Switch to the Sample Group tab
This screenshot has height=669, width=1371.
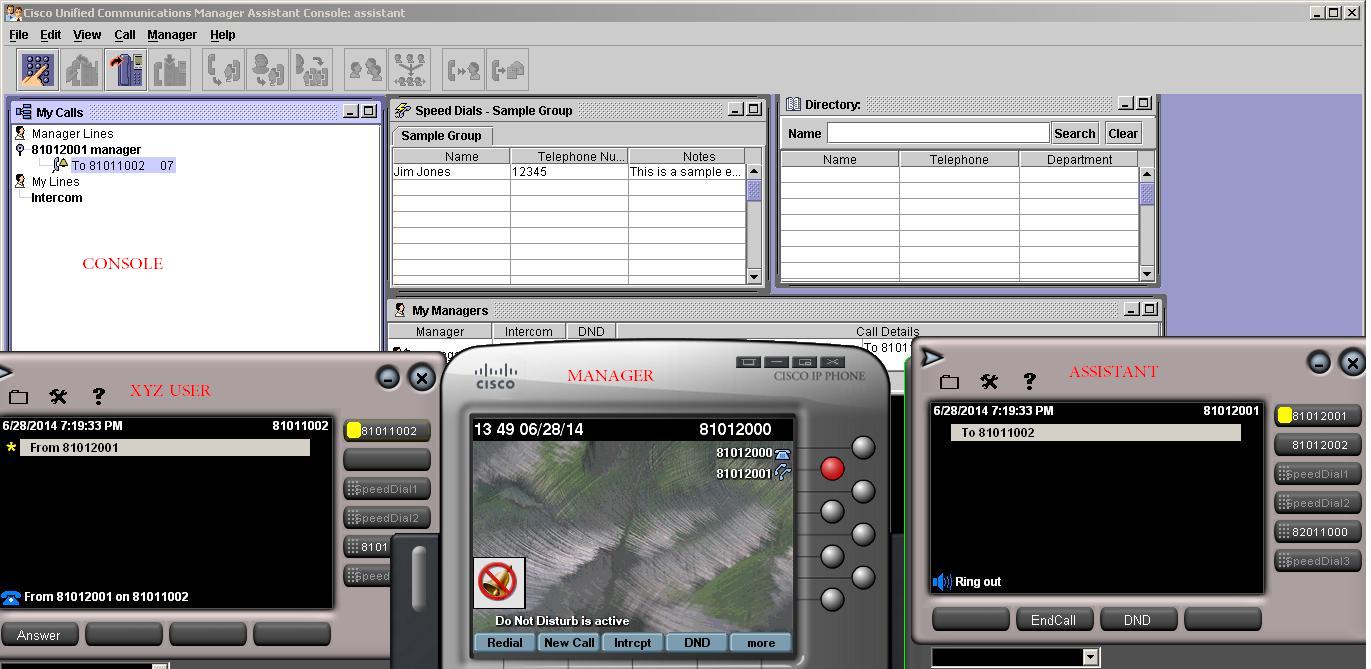point(441,136)
